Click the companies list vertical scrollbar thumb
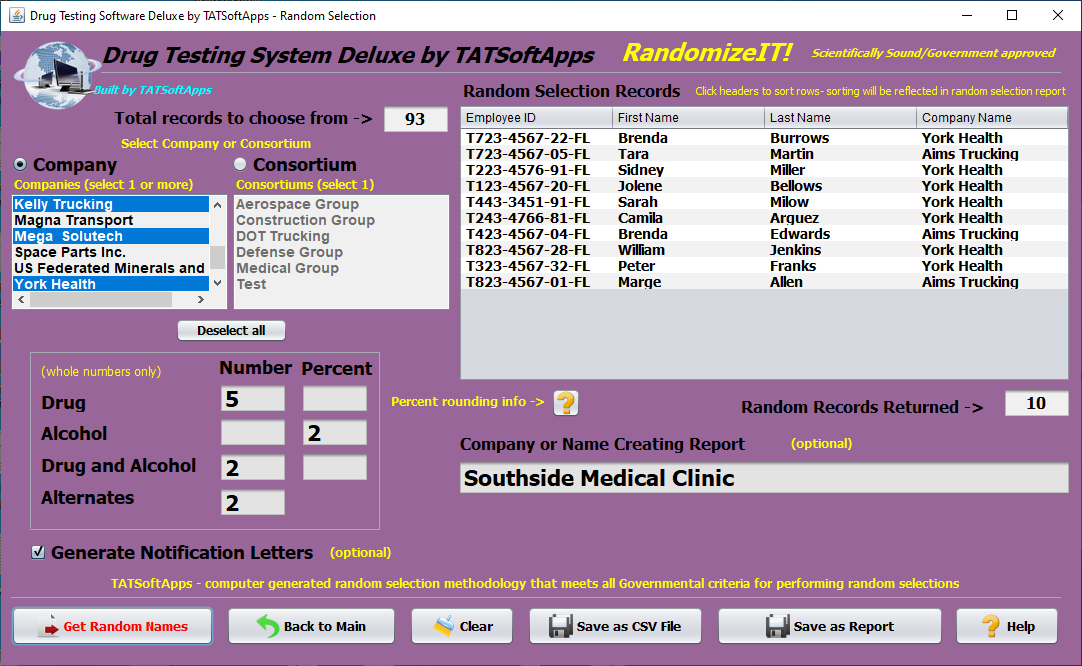The width and height of the screenshot is (1082, 666). coord(217,257)
